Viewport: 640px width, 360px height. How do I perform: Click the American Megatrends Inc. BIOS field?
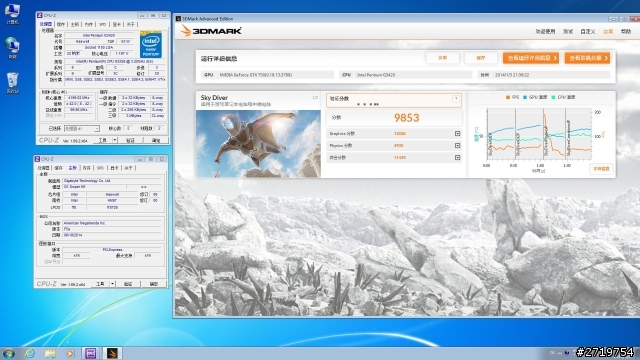(x=111, y=223)
